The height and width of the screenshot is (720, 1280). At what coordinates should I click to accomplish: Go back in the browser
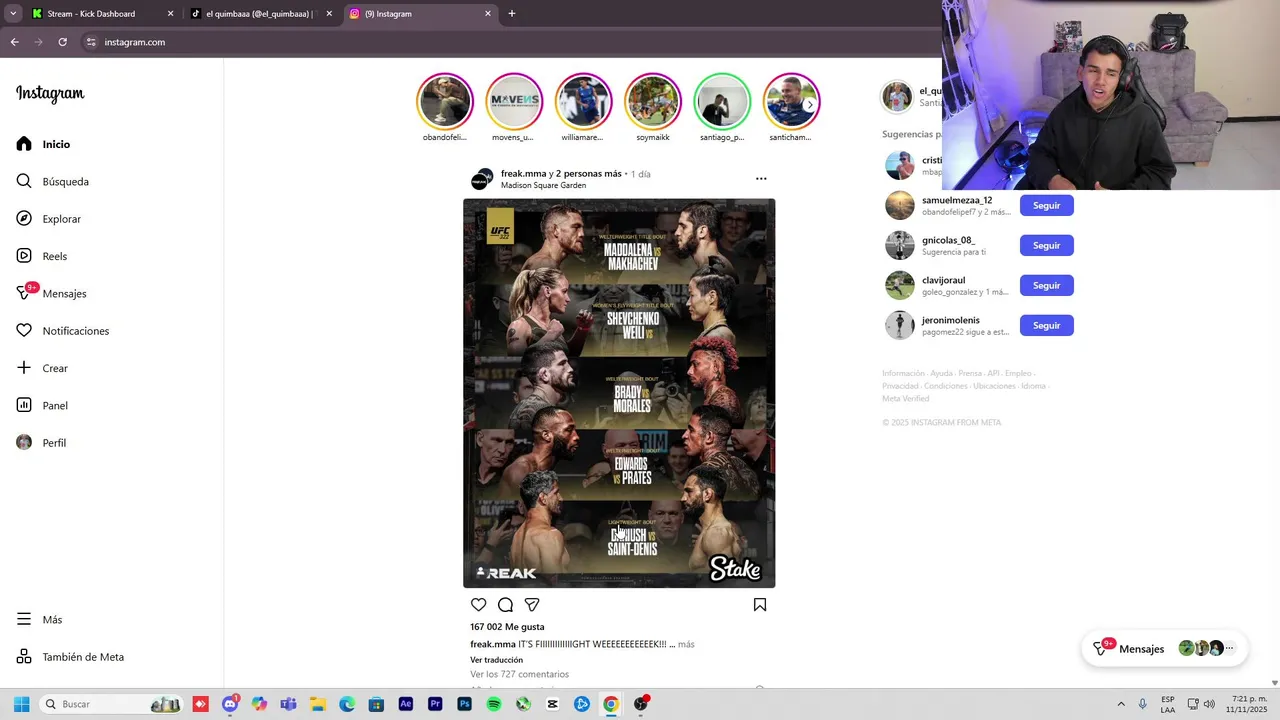[x=14, y=42]
